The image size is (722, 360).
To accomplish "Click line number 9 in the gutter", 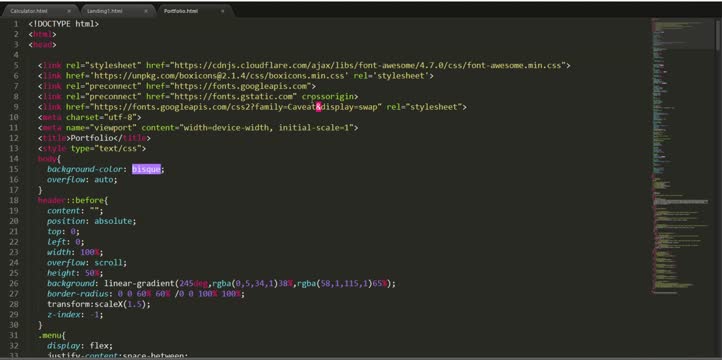I will coord(16,107).
